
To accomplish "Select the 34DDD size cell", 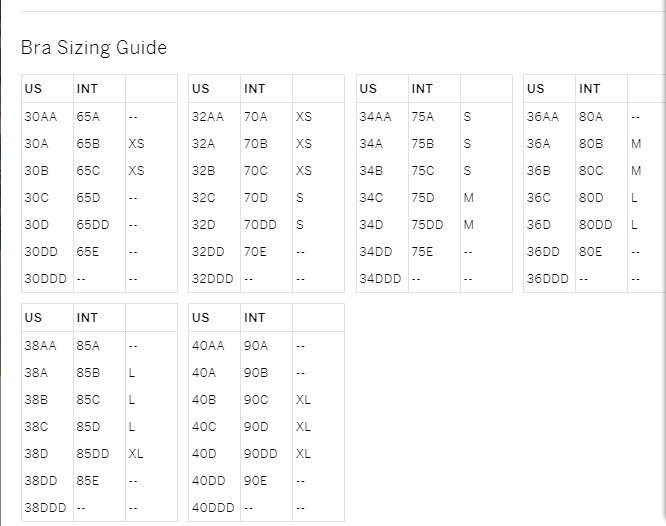I will click(381, 279).
